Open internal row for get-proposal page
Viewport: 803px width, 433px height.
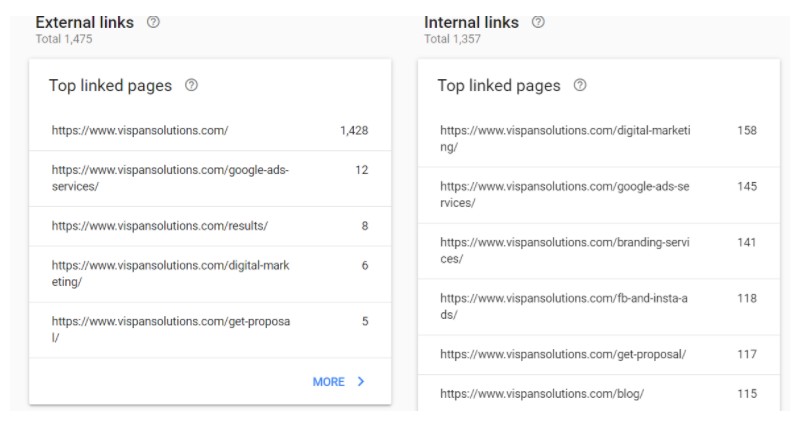pos(599,355)
